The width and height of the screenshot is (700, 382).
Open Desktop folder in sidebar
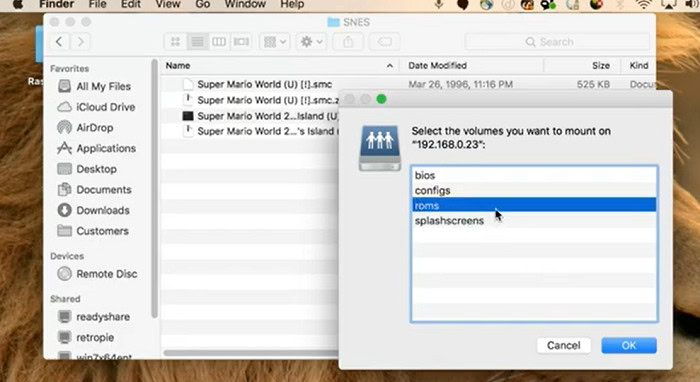(x=87, y=169)
